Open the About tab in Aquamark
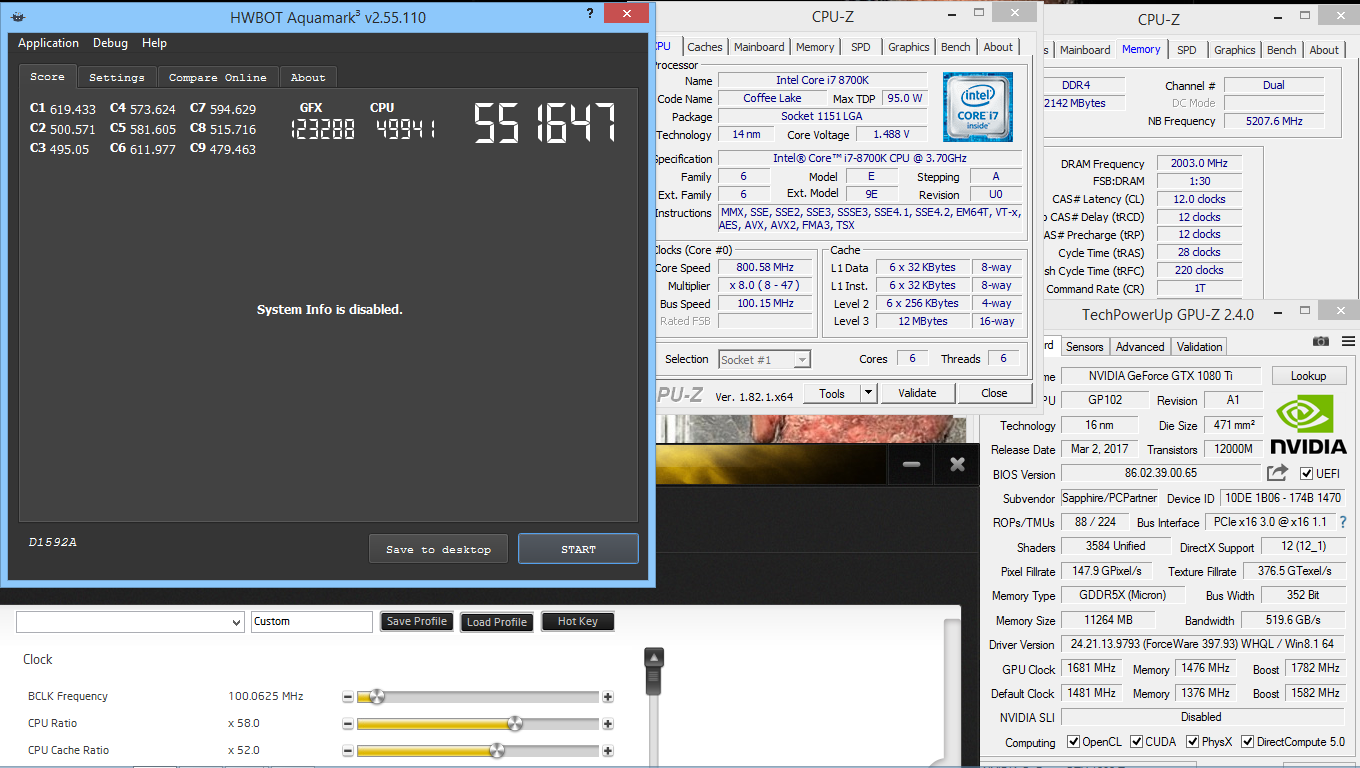The height and width of the screenshot is (768, 1360). (x=308, y=77)
